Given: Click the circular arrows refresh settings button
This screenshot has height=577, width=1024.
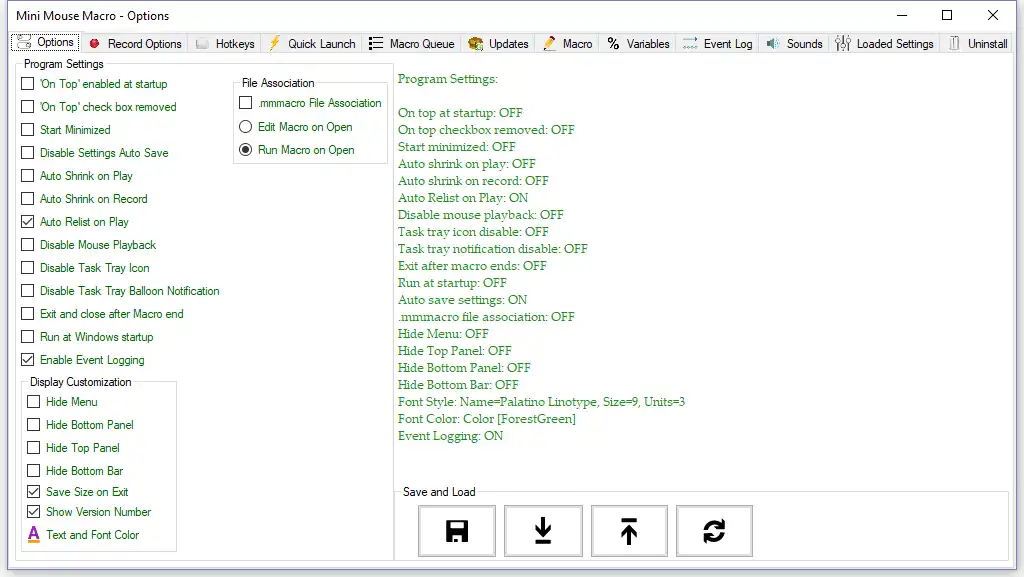Looking at the screenshot, I should (714, 531).
